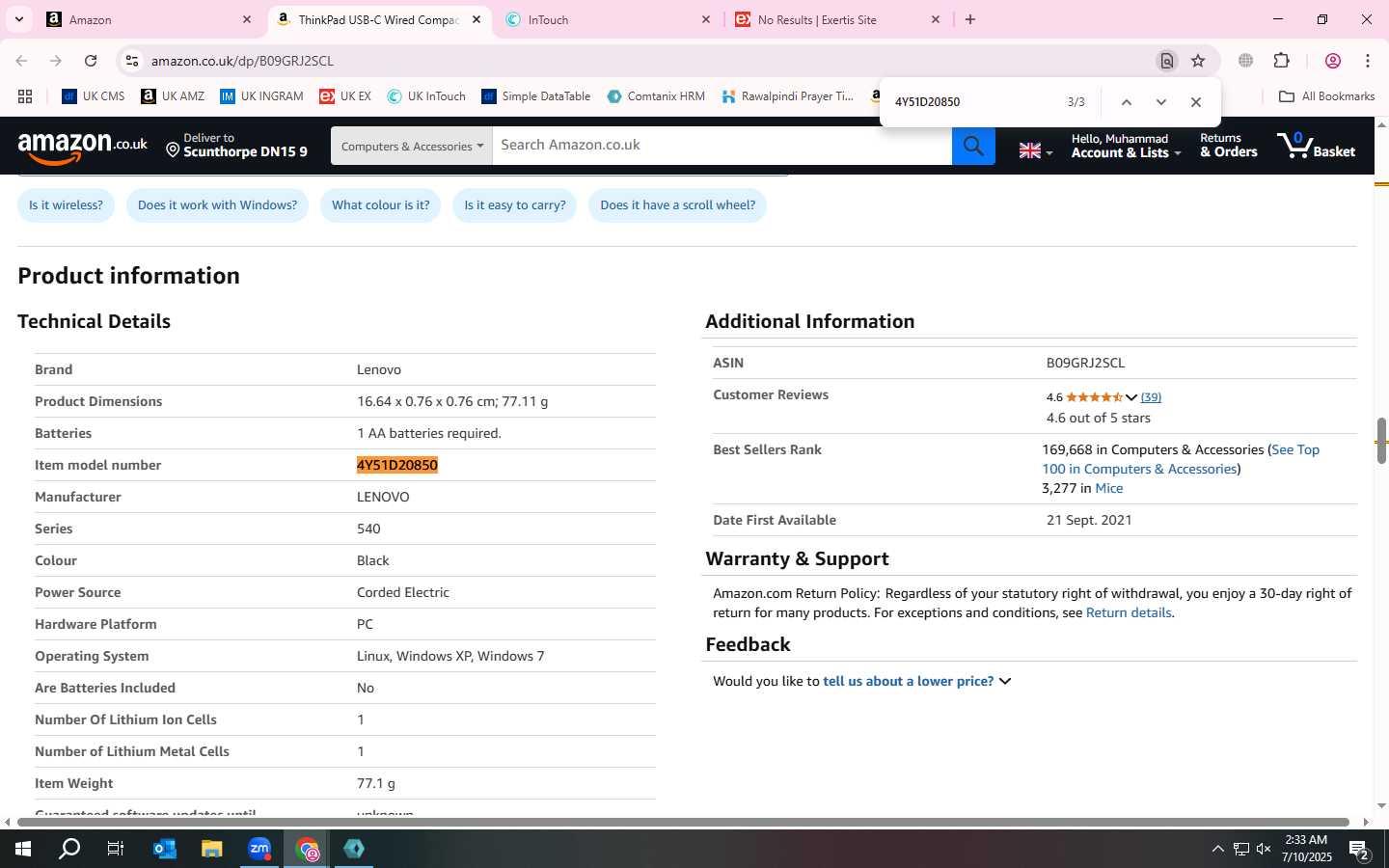1389x868 pixels.
Task: Click the browser address bar URL
Action: coord(242,61)
